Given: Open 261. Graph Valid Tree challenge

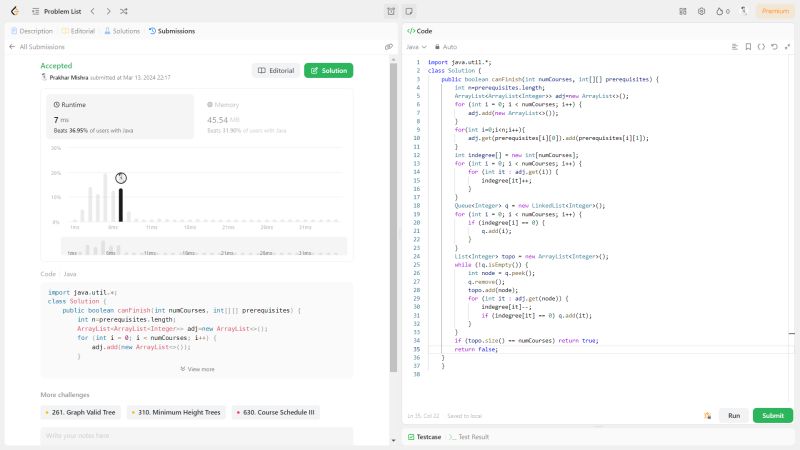Looking at the screenshot, I should 81,412.
